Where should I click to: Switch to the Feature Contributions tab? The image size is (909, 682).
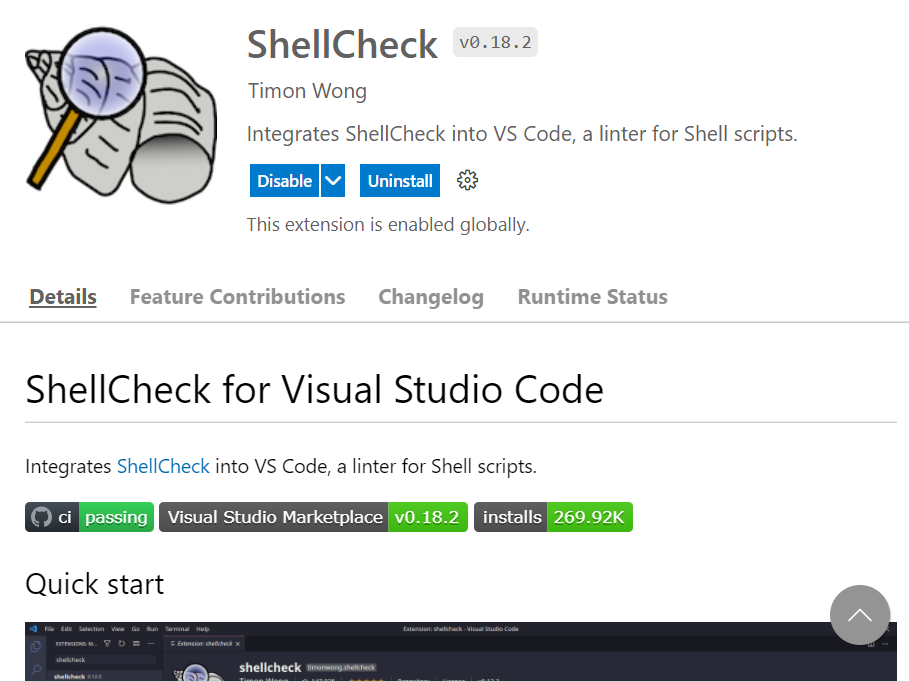click(x=237, y=296)
